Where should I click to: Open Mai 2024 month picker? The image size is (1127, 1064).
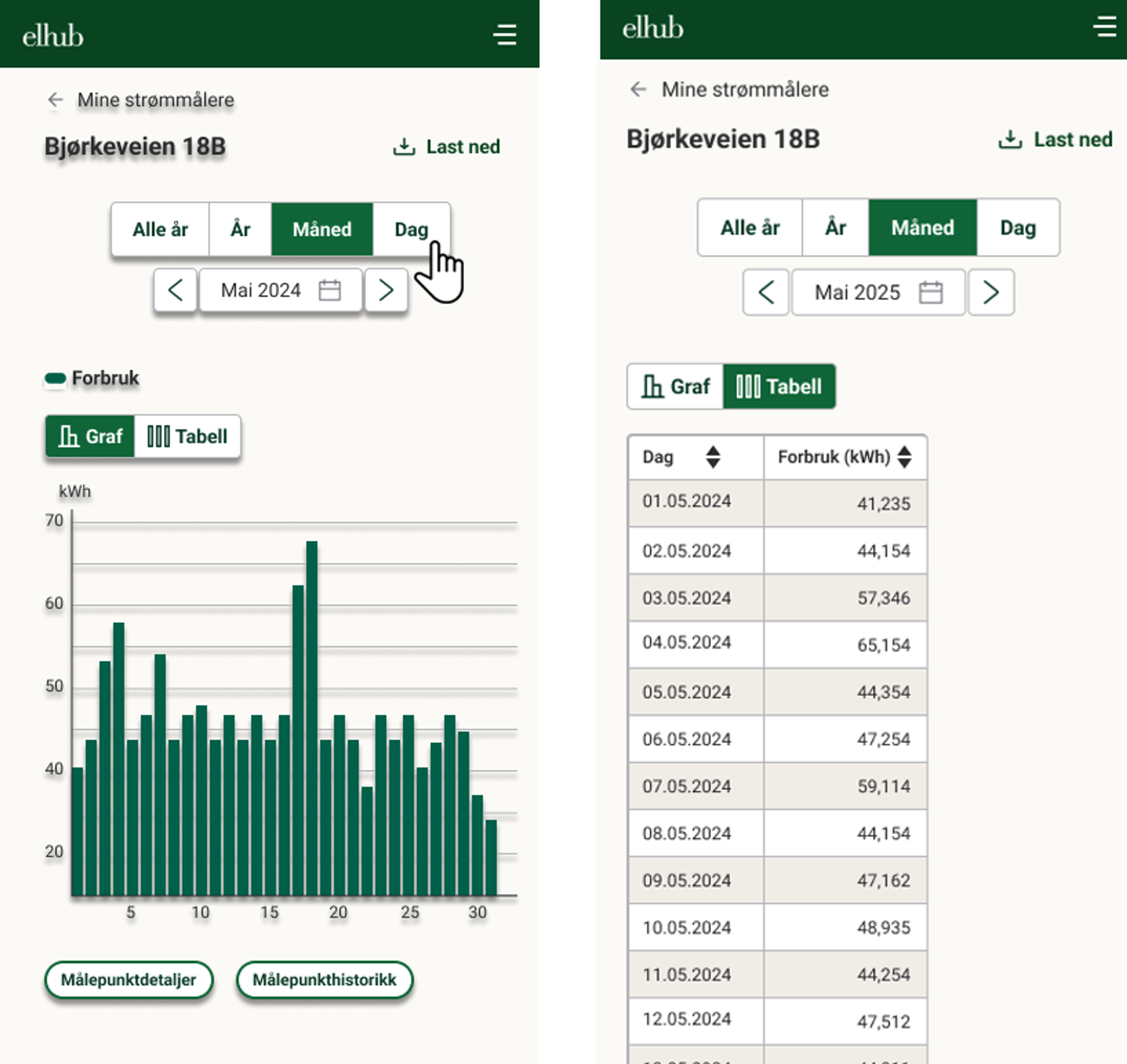click(x=261, y=290)
